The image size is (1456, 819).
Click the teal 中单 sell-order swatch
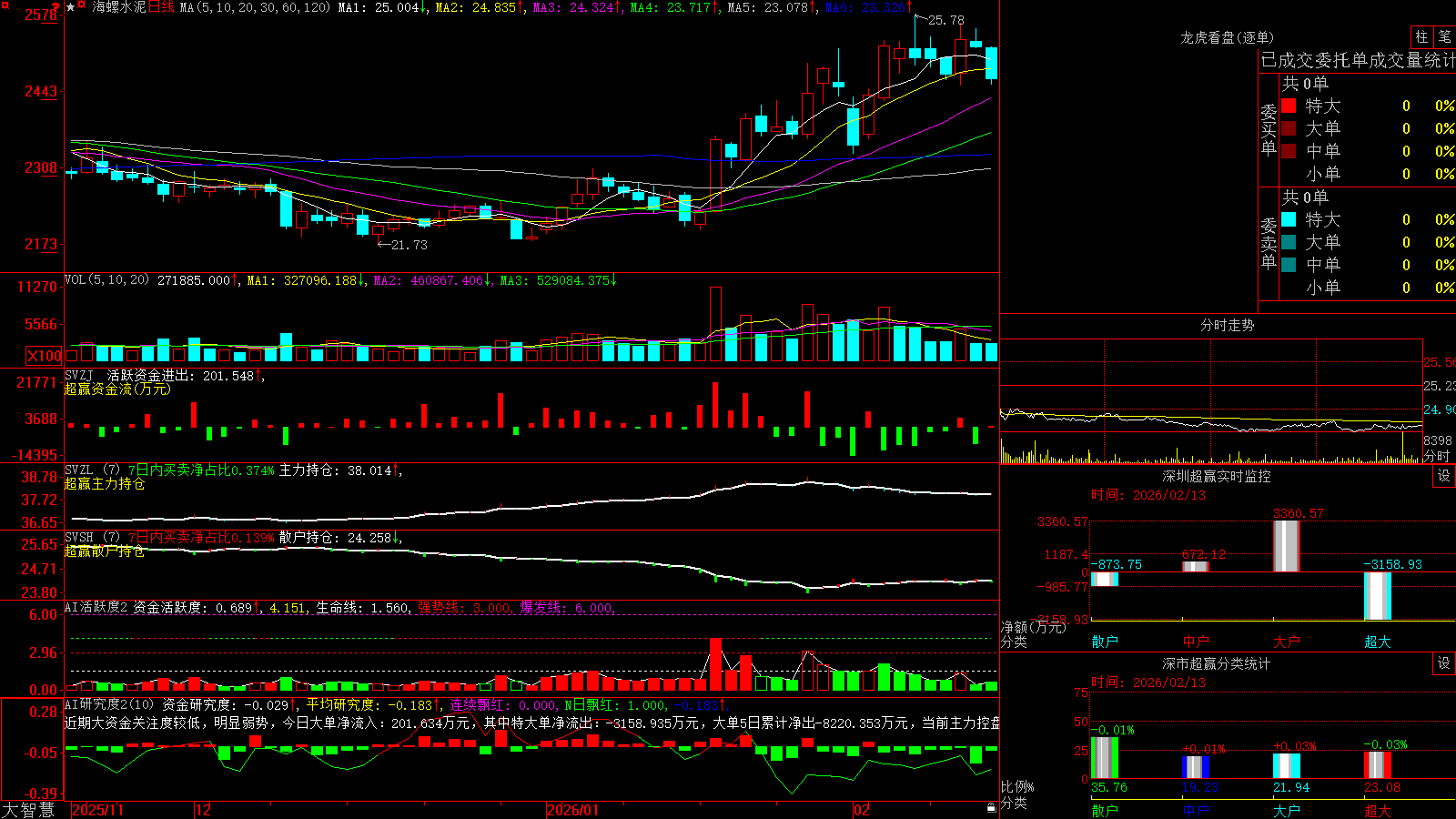coord(1289,265)
